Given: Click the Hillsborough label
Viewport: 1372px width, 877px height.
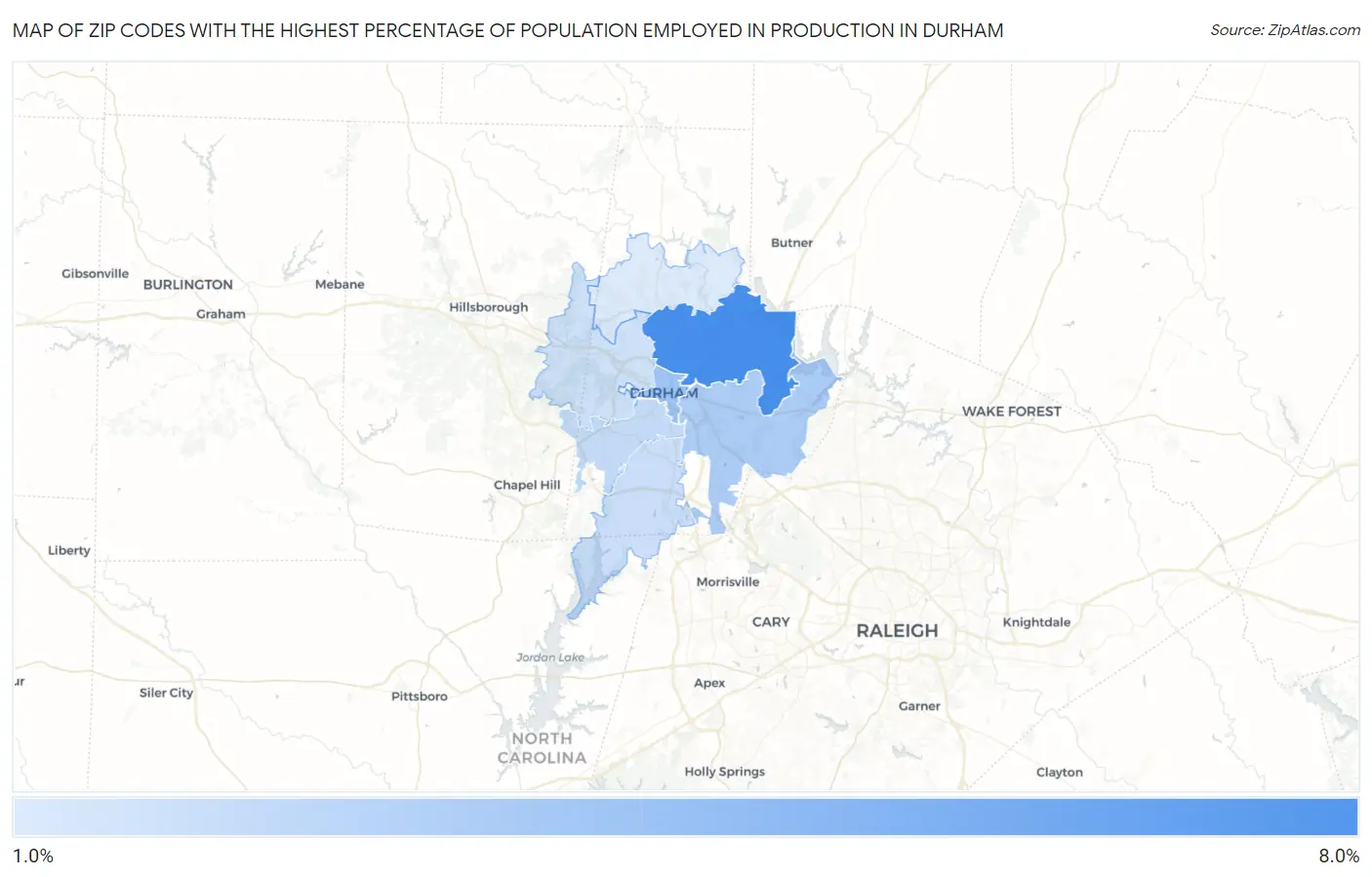Looking at the screenshot, I should click(x=489, y=307).
